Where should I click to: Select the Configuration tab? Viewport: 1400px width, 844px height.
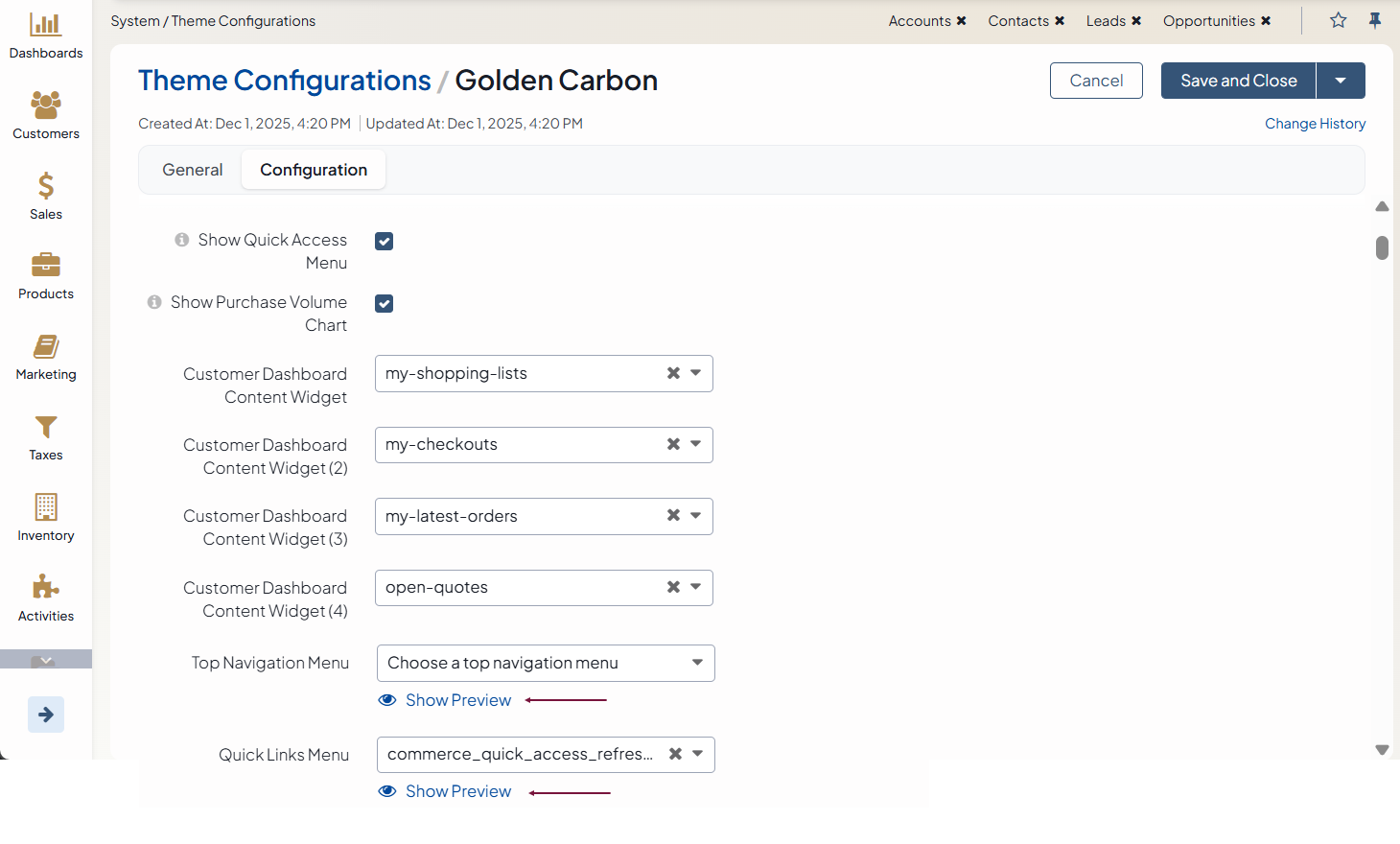pyautogui.click(x=314, y=170)
